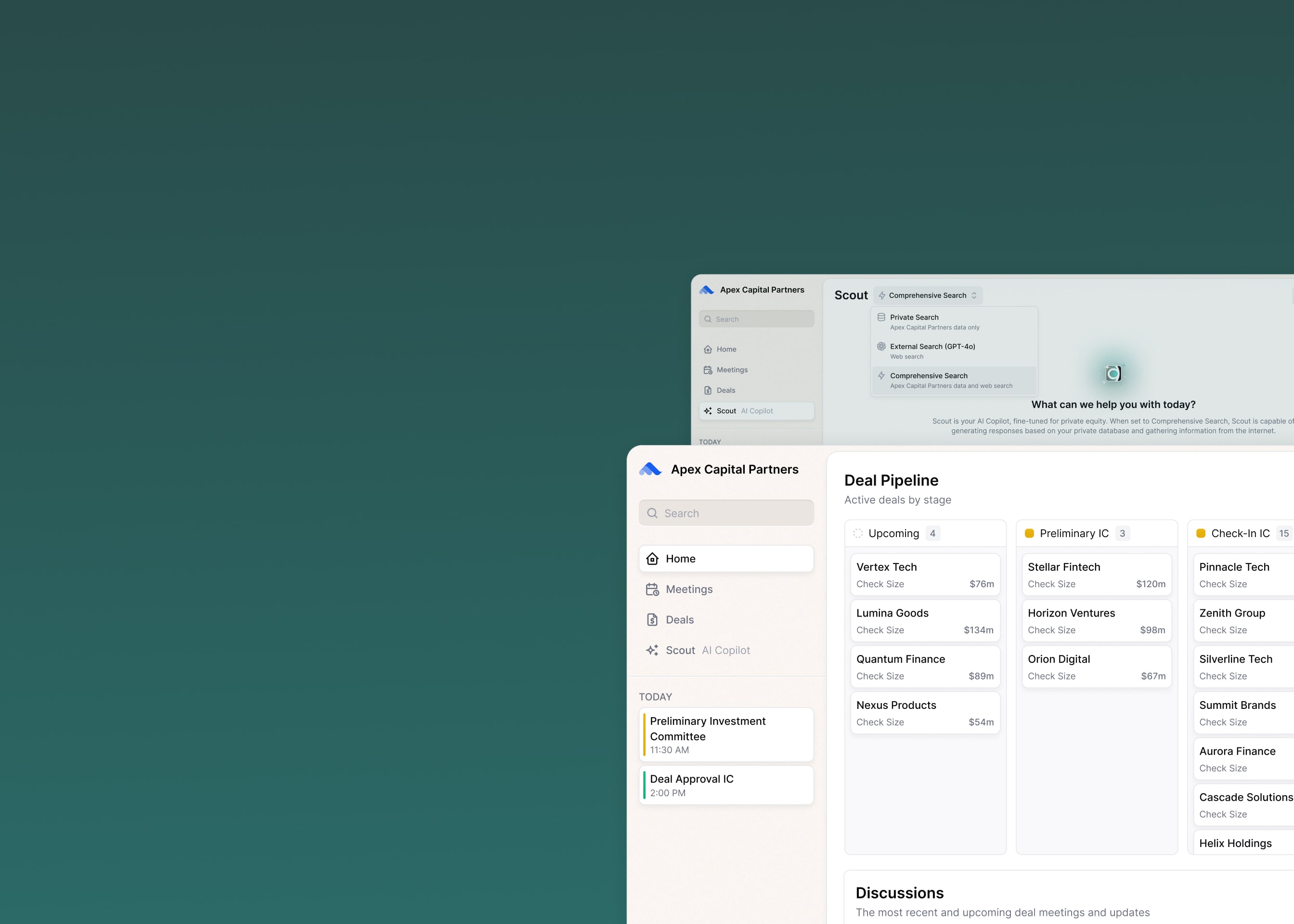
Task: Open Preliminary Investment Committee meeting at 11:30
Action: point(726,734)
